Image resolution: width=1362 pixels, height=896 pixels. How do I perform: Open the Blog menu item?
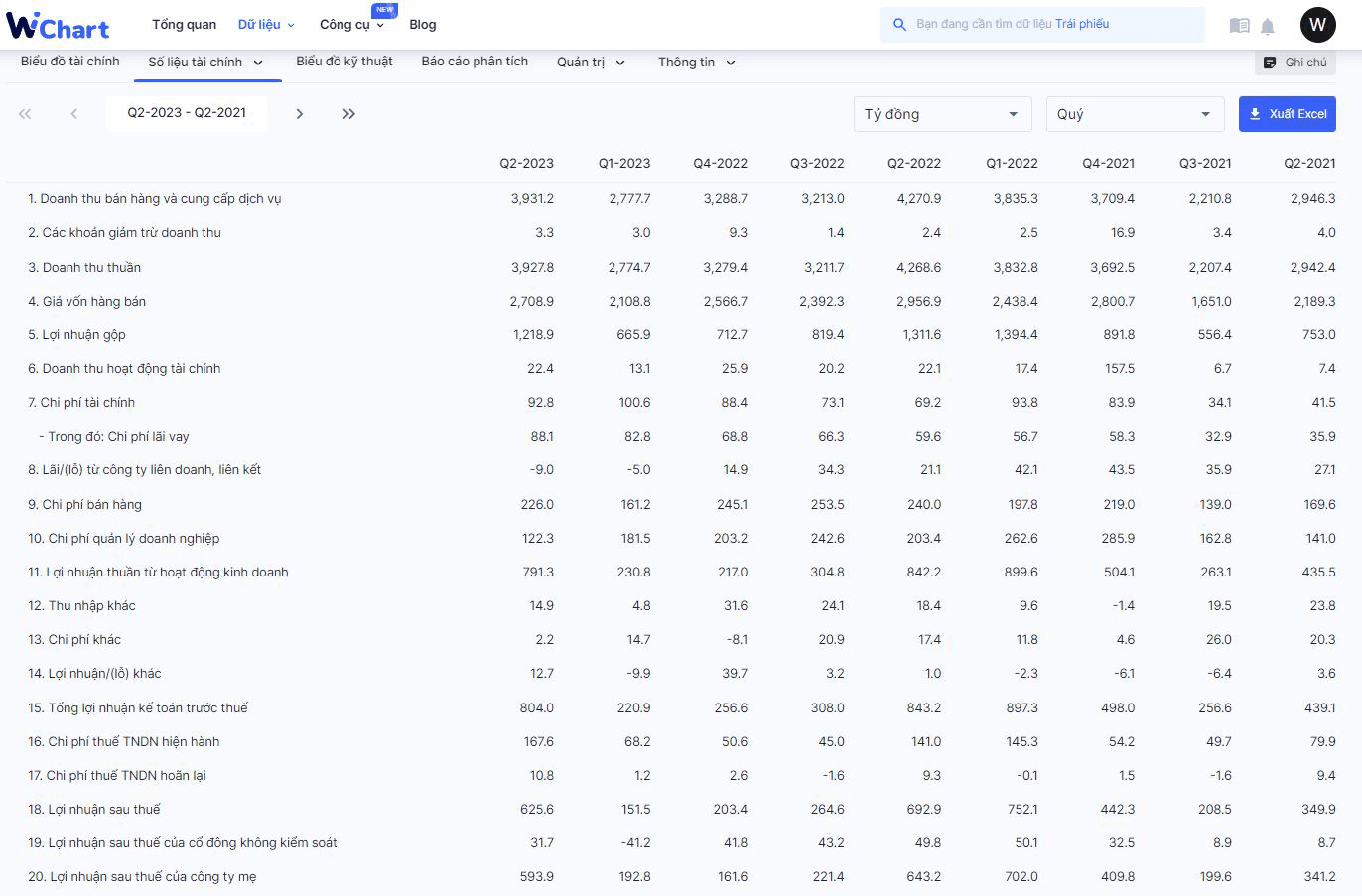423,24
